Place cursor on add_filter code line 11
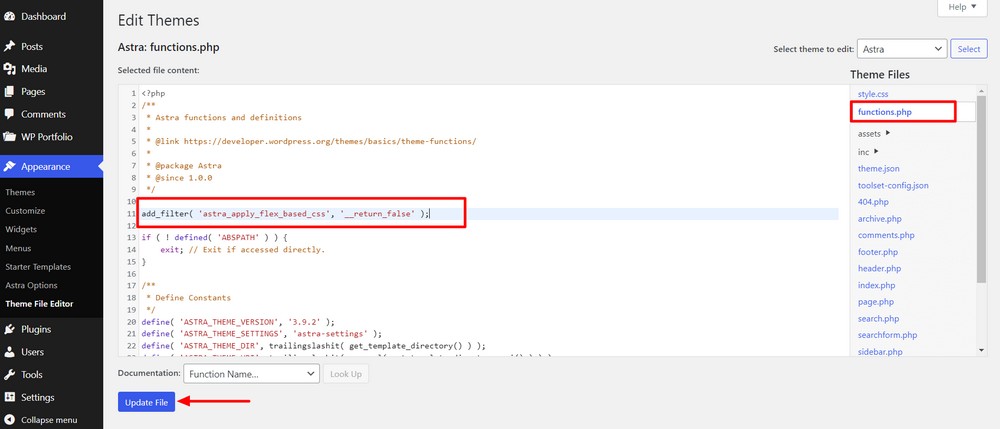 tap(286, 214)
